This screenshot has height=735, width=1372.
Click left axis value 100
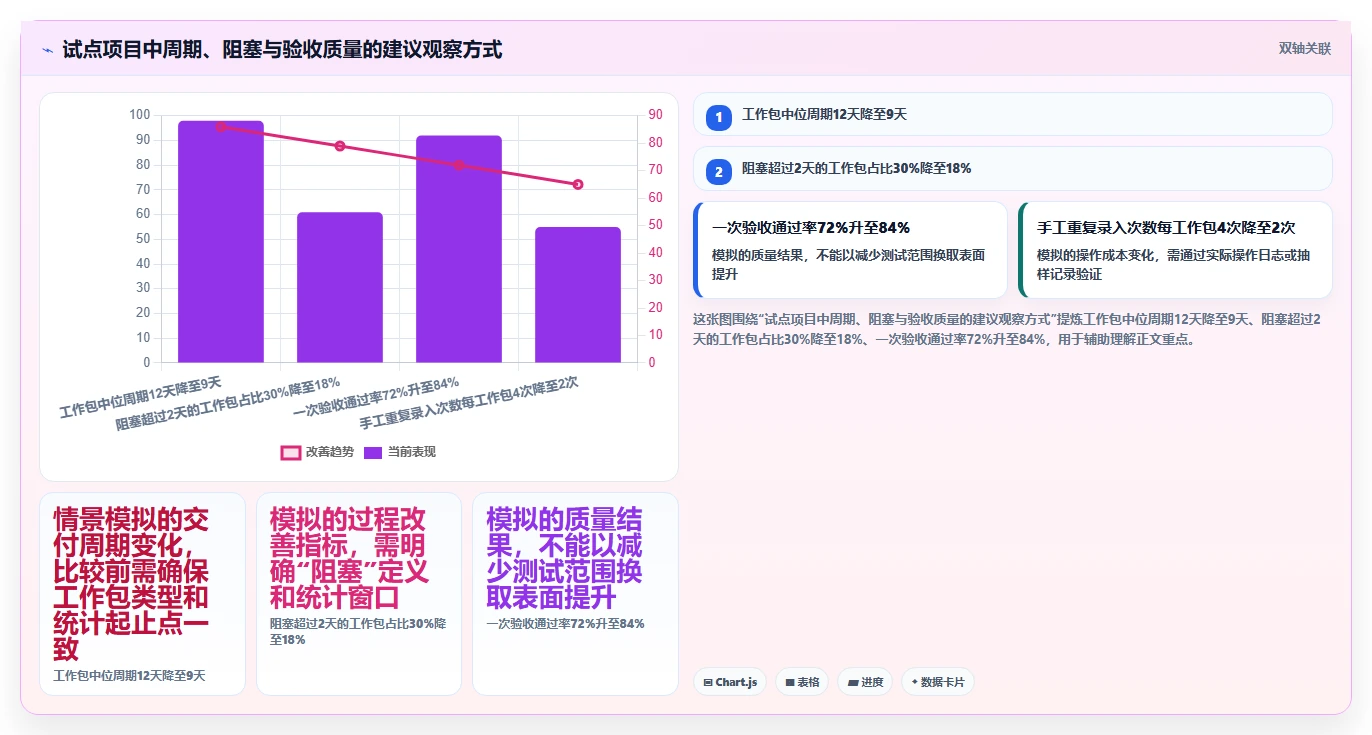(x=140, y=115)
